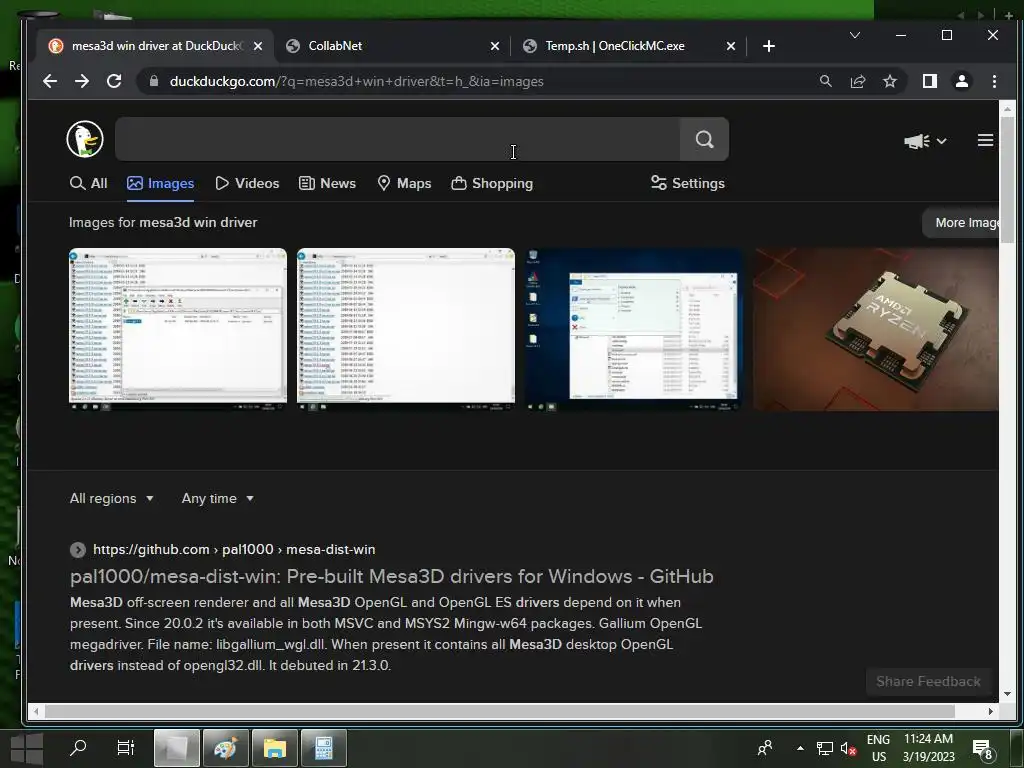
Task: Open the browser side panel
Action: tap(930, 81)
